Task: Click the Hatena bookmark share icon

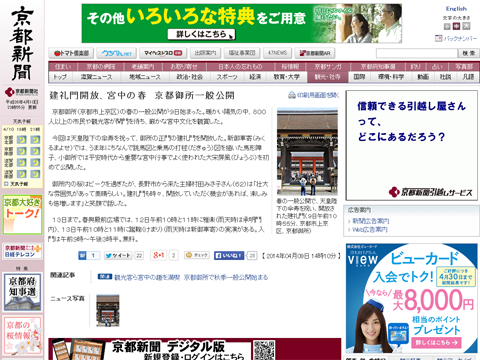Action: pyautogui.click(x=82, y=256)
